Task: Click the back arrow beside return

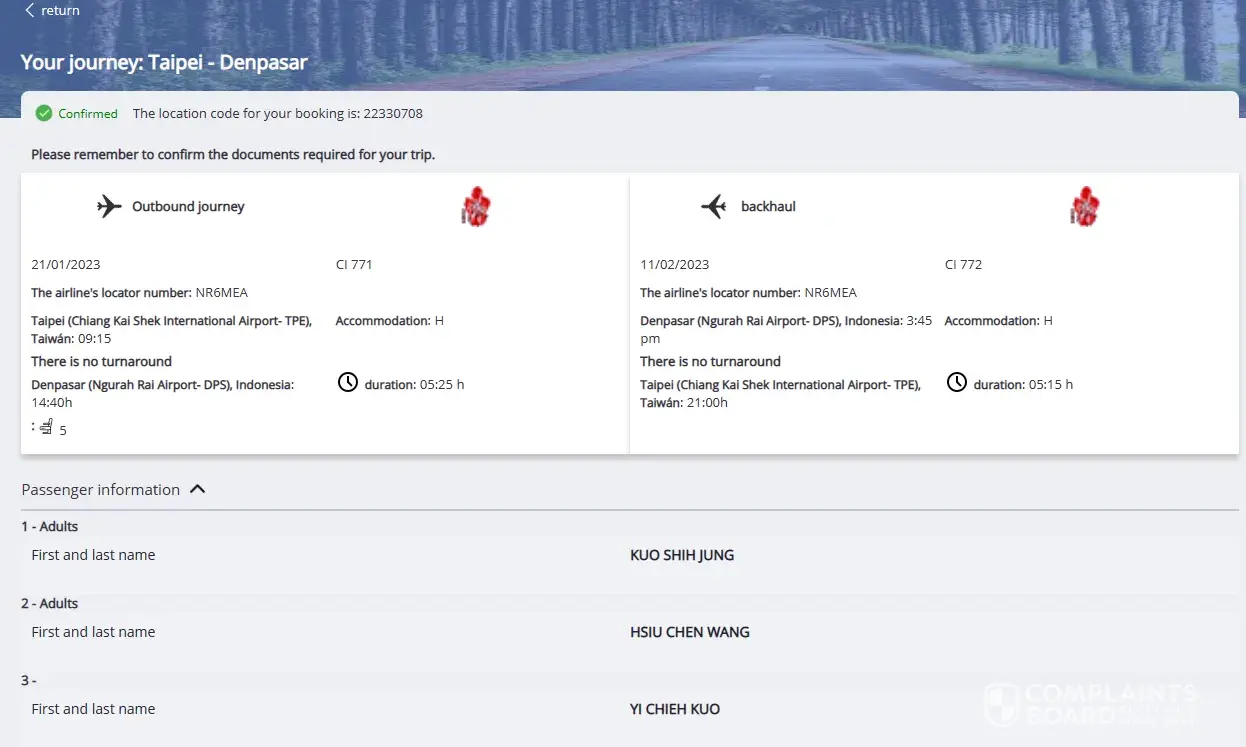Action: pos(30,10)
